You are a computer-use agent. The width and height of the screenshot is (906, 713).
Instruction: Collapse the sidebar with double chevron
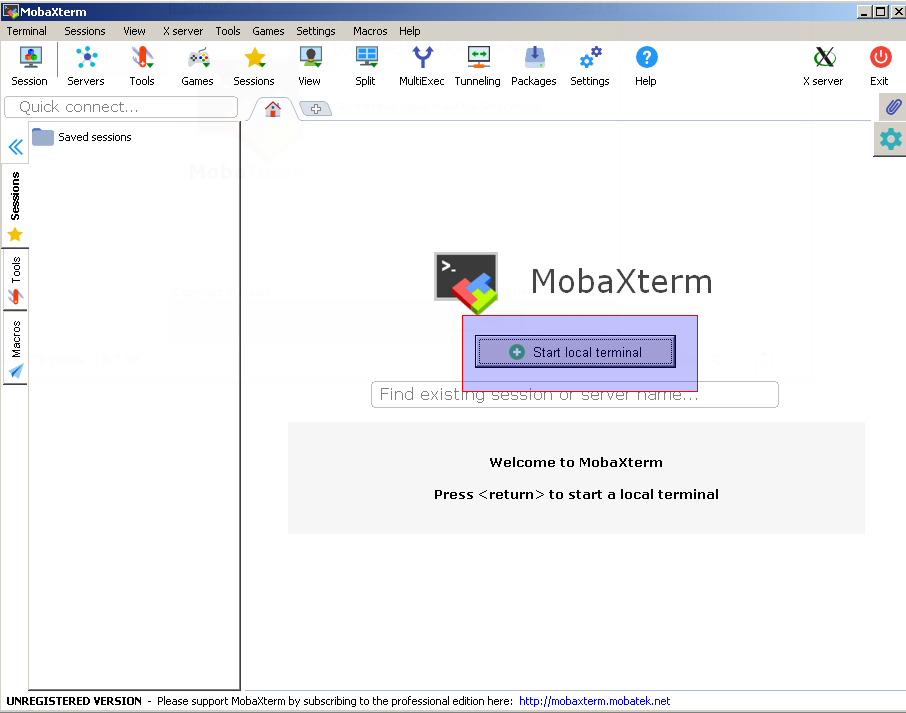tap(16, 147)
